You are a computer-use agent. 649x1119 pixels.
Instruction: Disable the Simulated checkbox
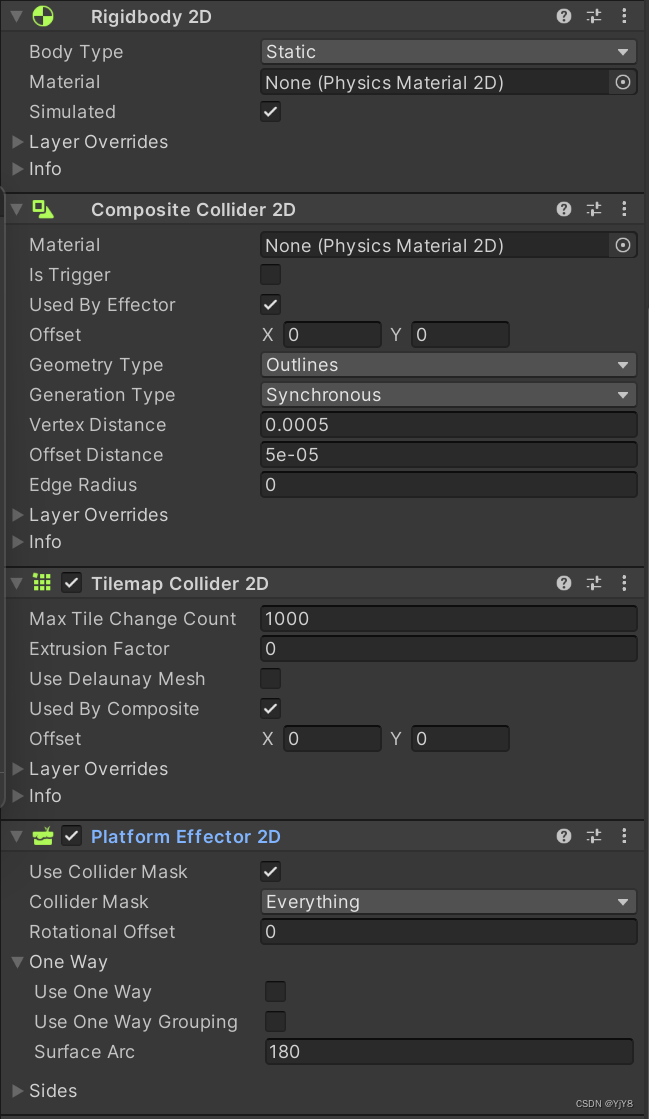(270, 111)
